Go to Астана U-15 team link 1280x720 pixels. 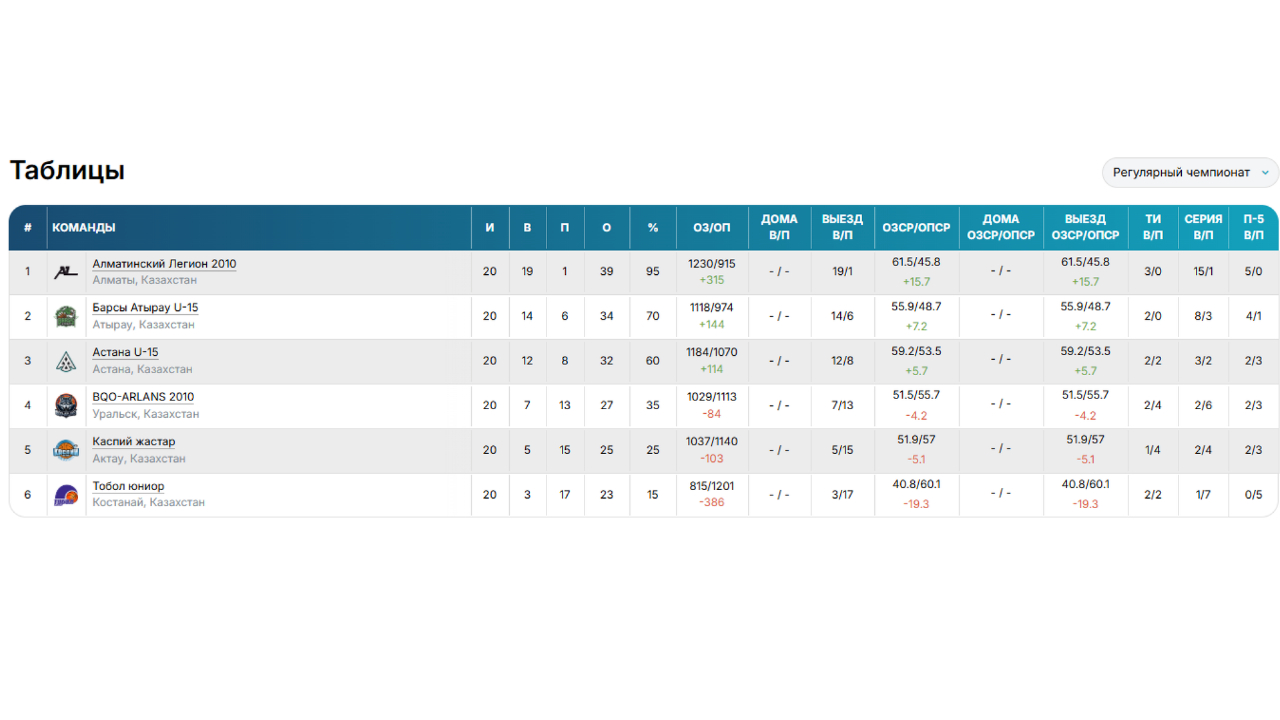tap(125, 353)
